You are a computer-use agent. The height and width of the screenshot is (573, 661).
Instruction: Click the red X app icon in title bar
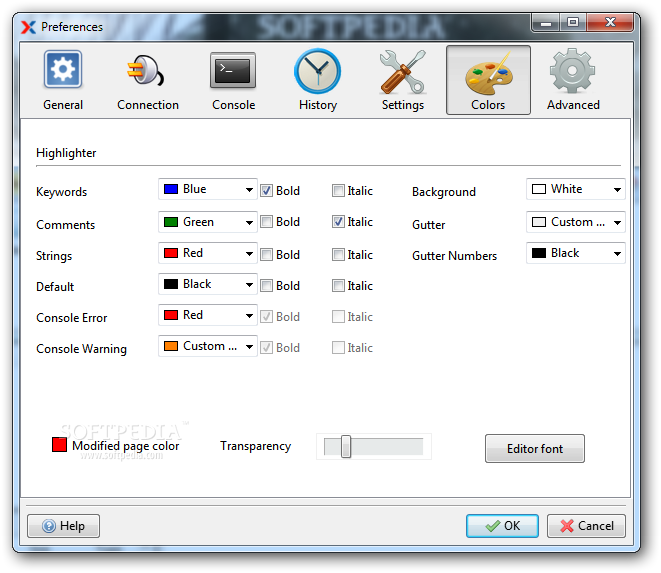pyautogui.click(x=28, y=27)
